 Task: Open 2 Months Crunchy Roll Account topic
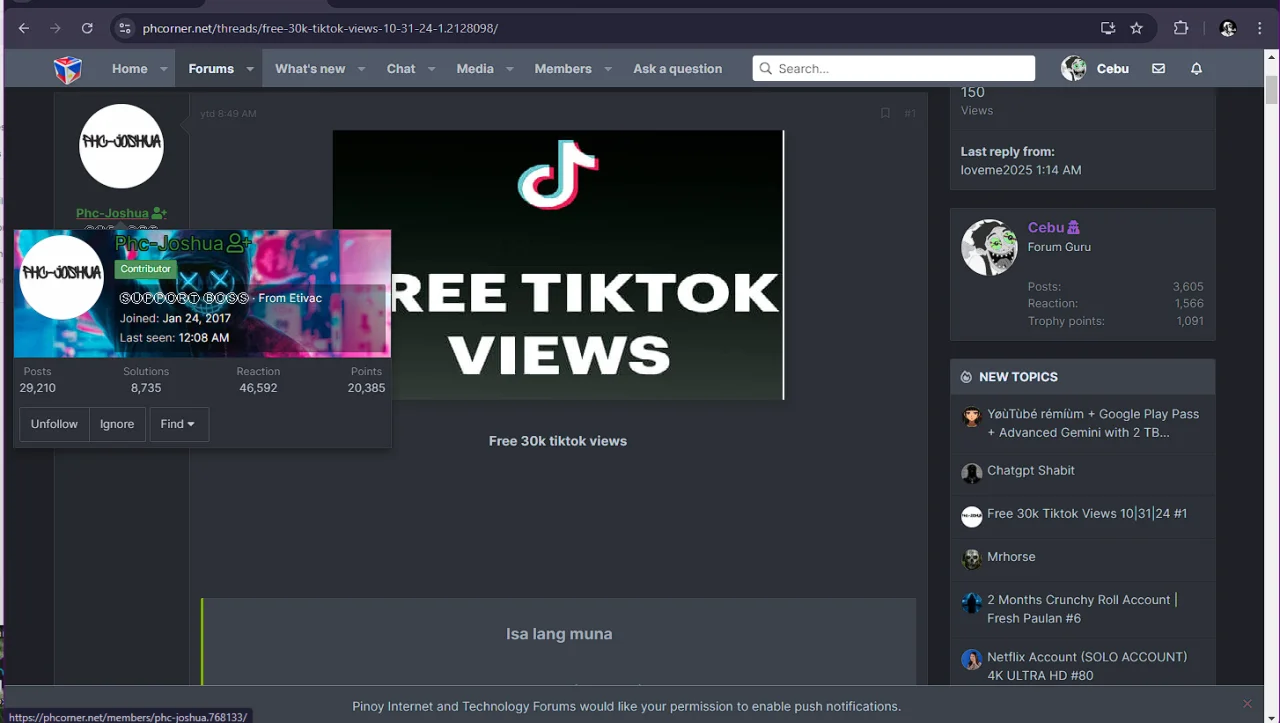coord(1082,609)
